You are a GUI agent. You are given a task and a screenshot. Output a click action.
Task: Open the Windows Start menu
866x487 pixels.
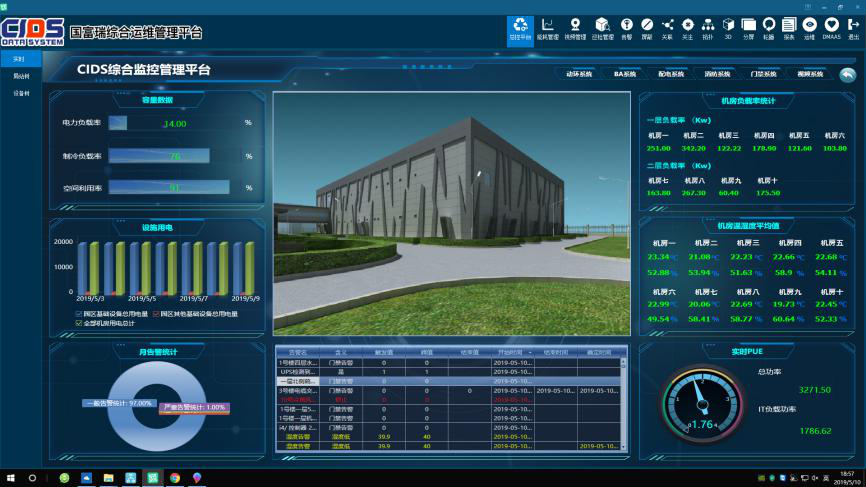tap(10, 478)
